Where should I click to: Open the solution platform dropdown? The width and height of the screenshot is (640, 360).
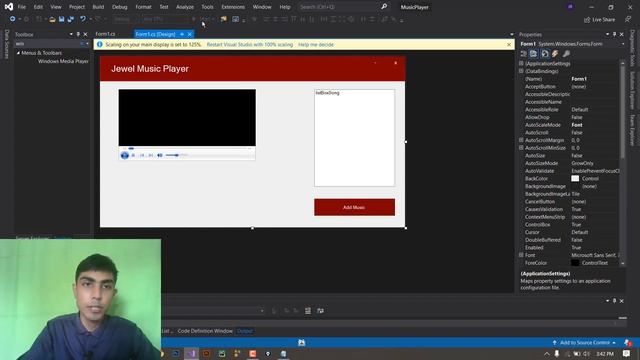168,19
